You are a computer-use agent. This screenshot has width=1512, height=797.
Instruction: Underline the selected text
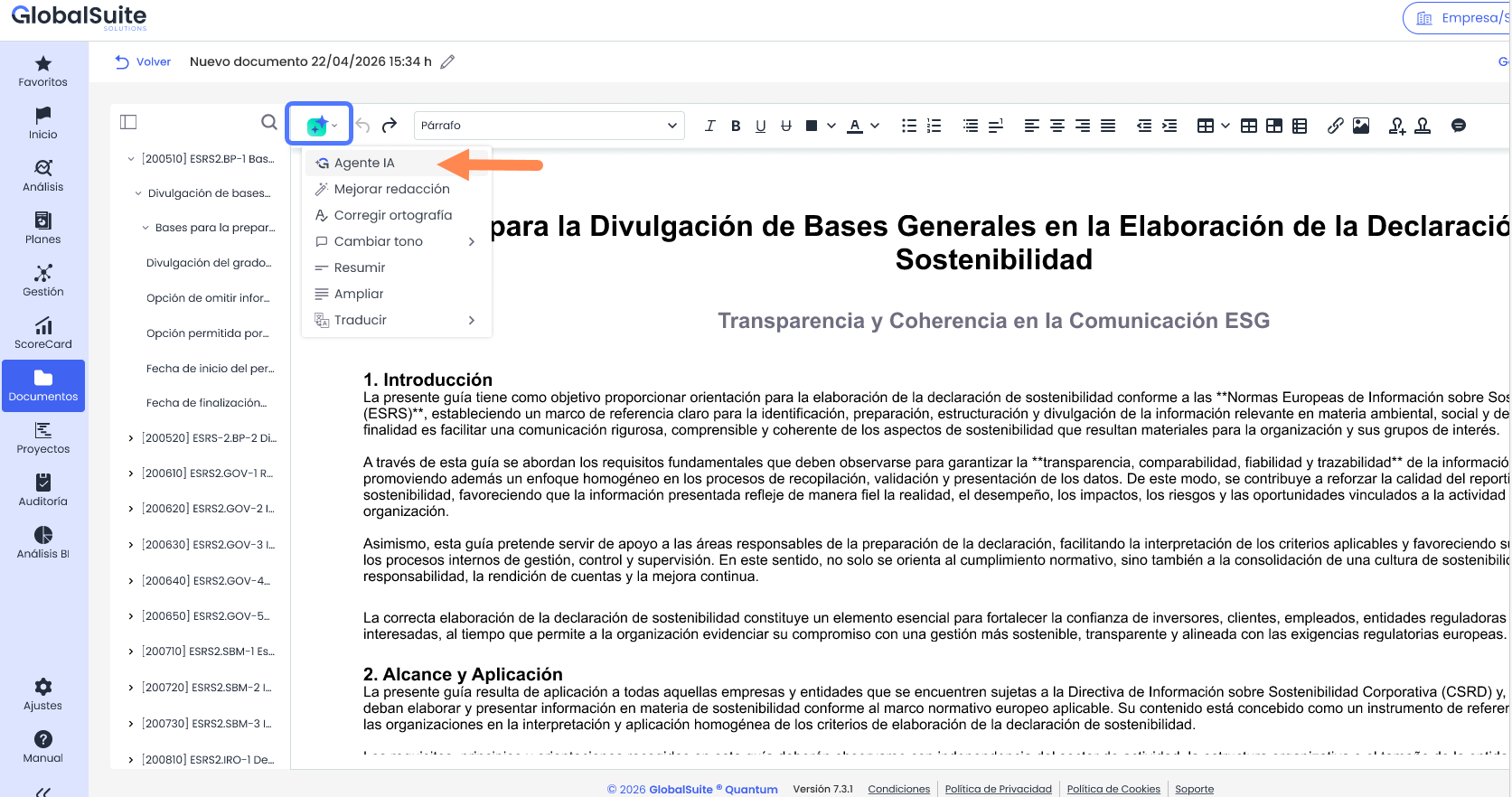pyautogui.click(x=761, y=126)
